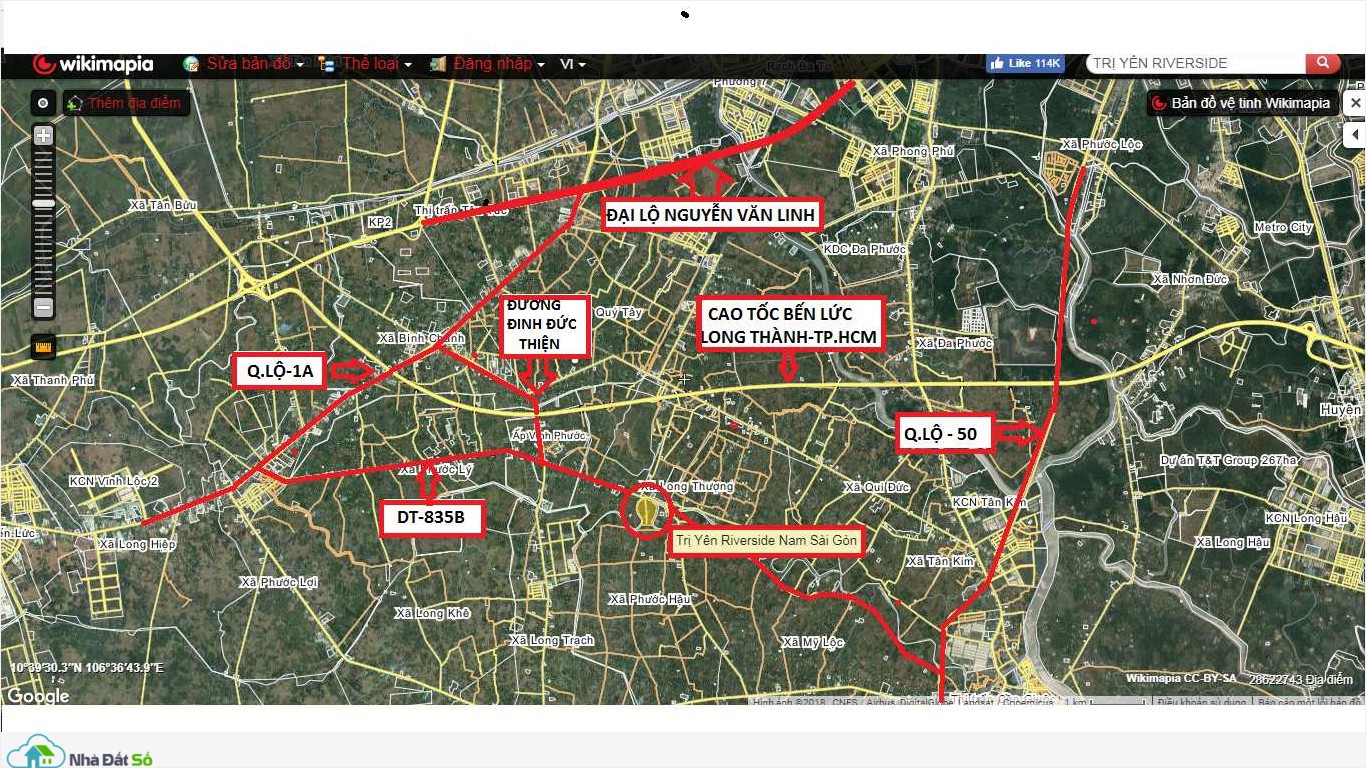
Task: Click the TRỊ YÊN RIVERSIDE search field
Action: pos(1196,63)
